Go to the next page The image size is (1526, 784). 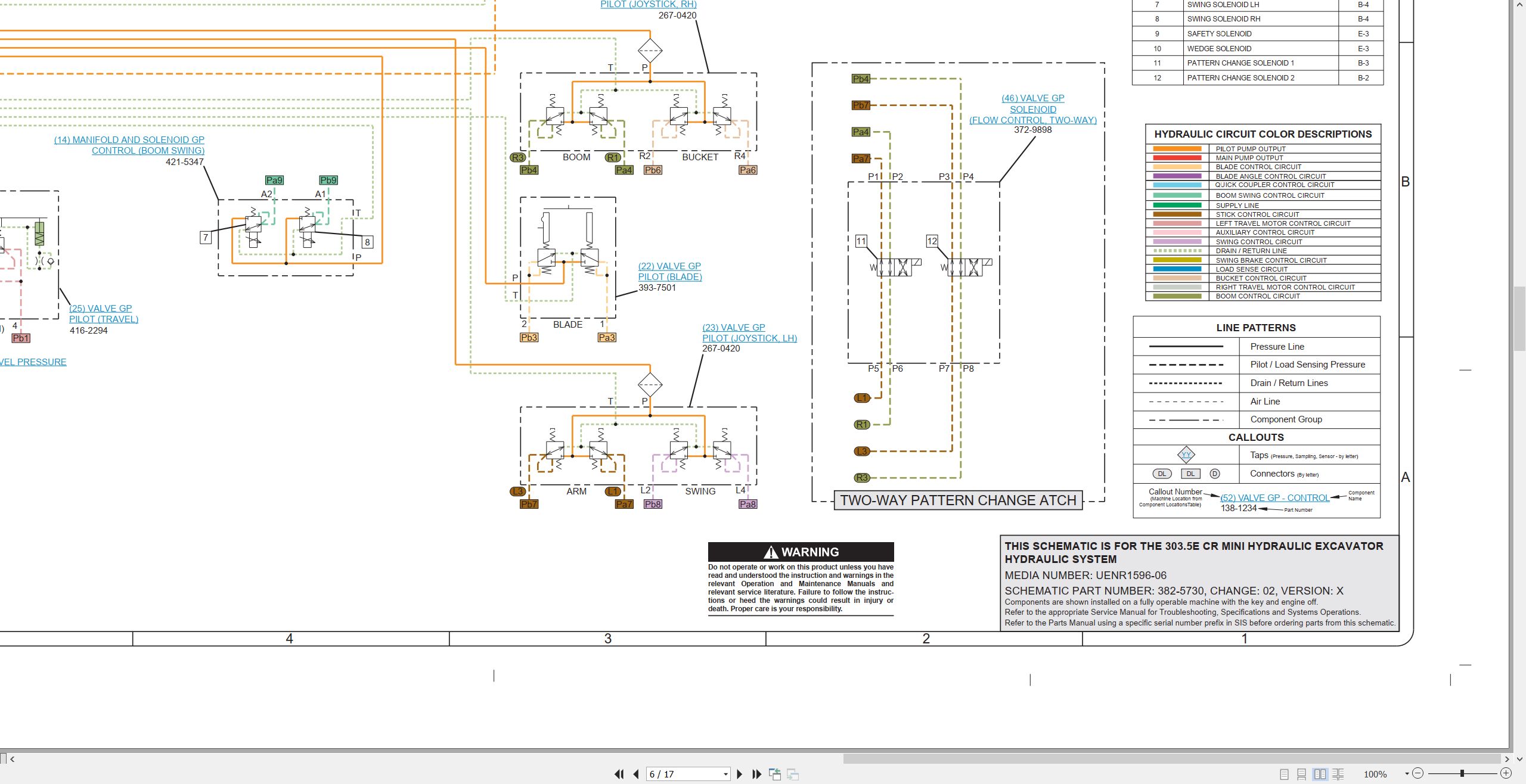point(740,774)
